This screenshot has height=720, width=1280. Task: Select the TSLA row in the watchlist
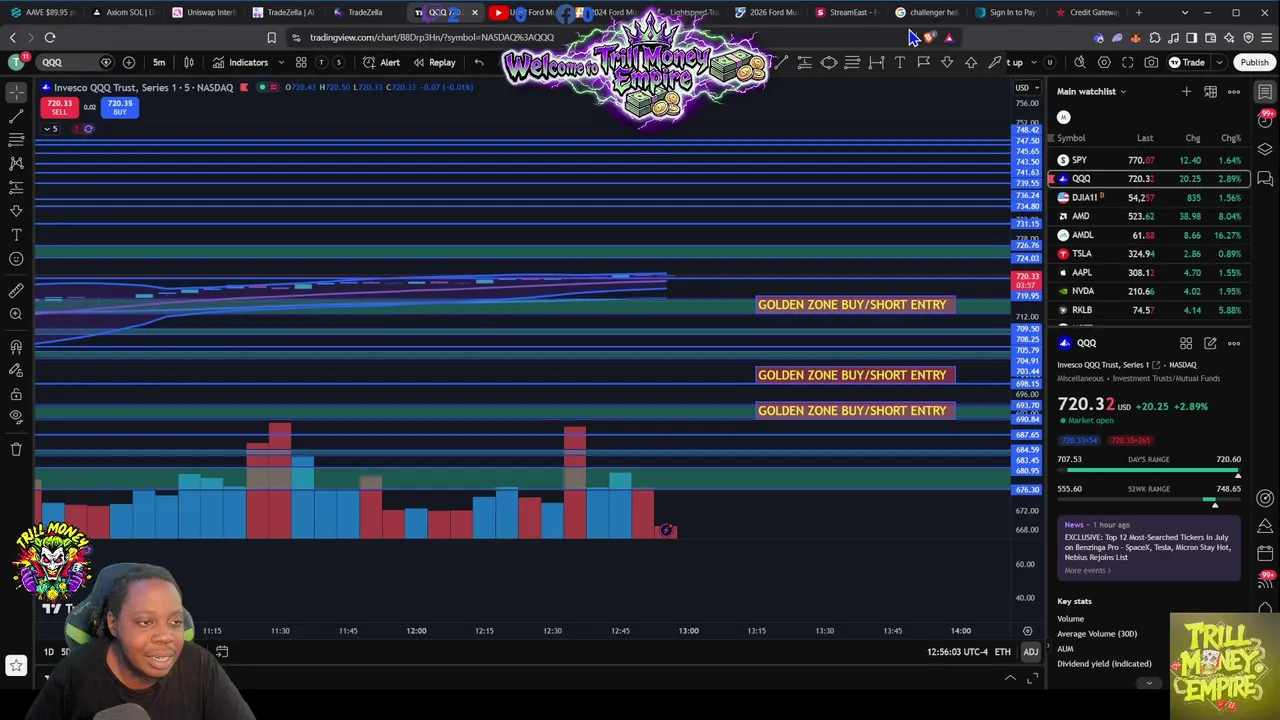[x=1149, y=254]
